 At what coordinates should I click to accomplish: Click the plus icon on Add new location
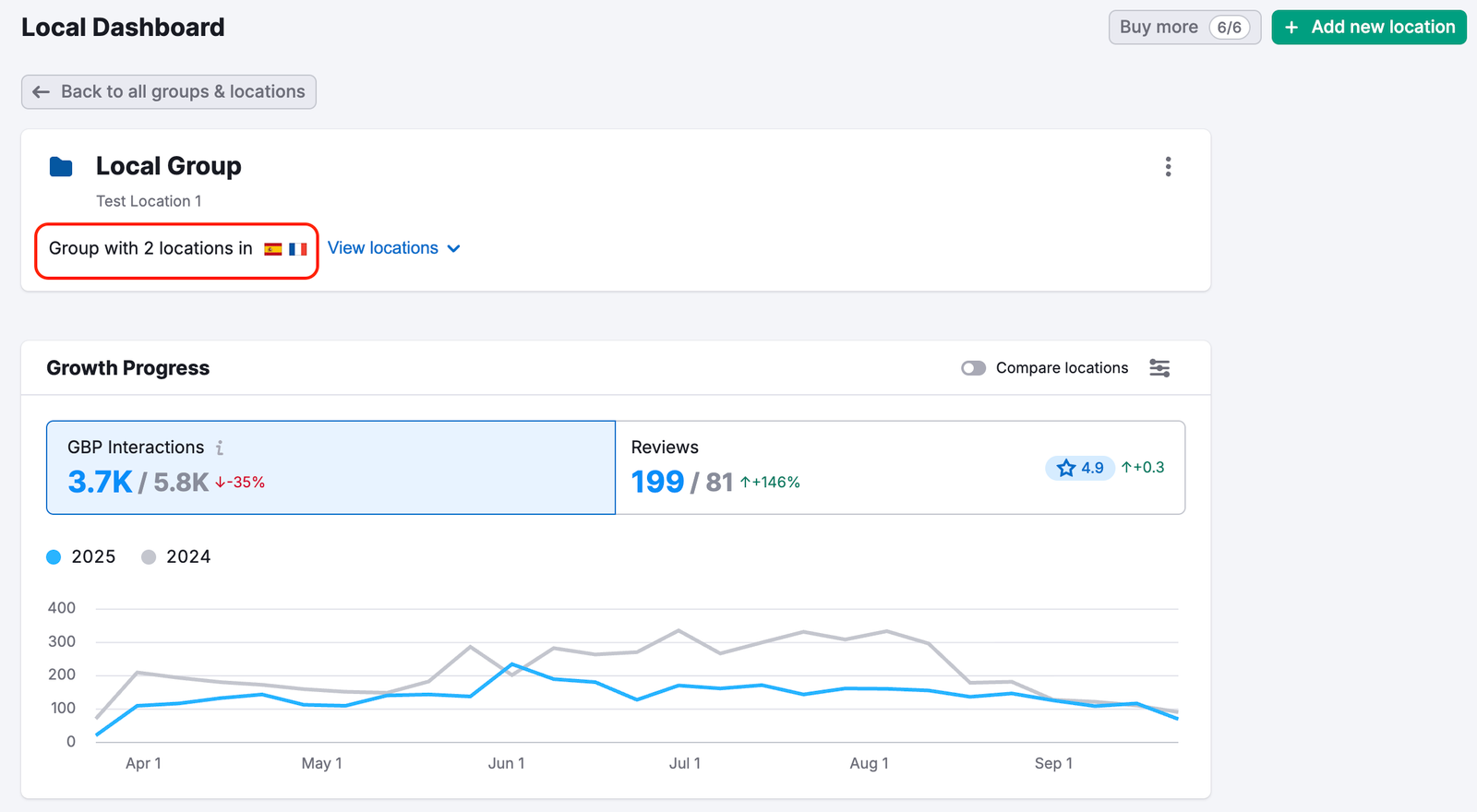(x=1291, y=28)
